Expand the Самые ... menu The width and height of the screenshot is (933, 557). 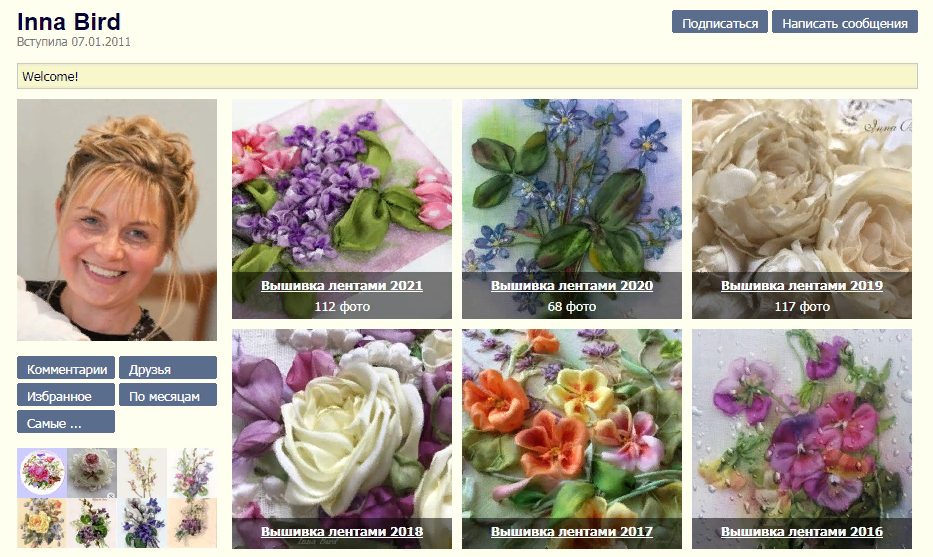point(66,423)
